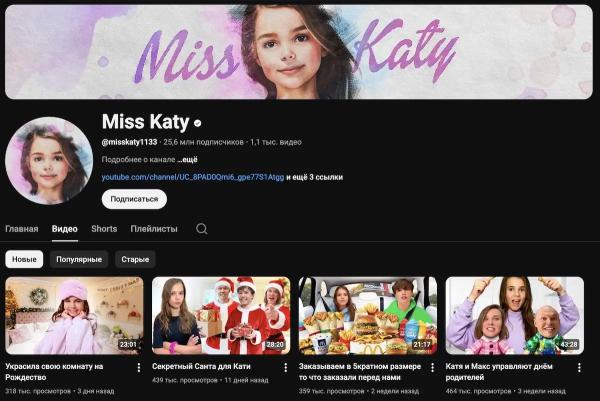
Task: Open three-dot menu for 'Заказываем в 5кратном размере' video
Action: 432,368
